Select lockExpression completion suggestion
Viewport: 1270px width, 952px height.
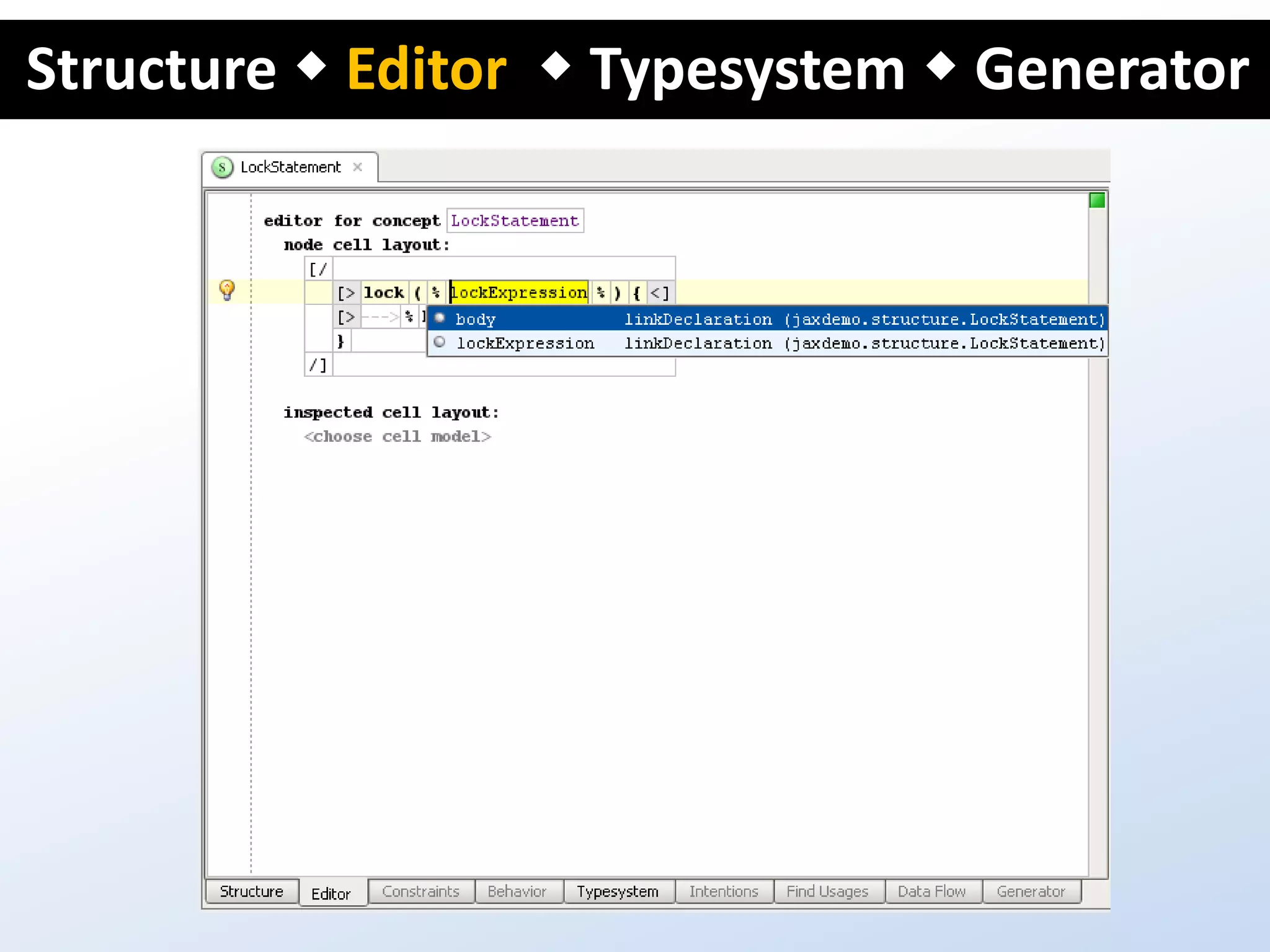click(767, 343)
